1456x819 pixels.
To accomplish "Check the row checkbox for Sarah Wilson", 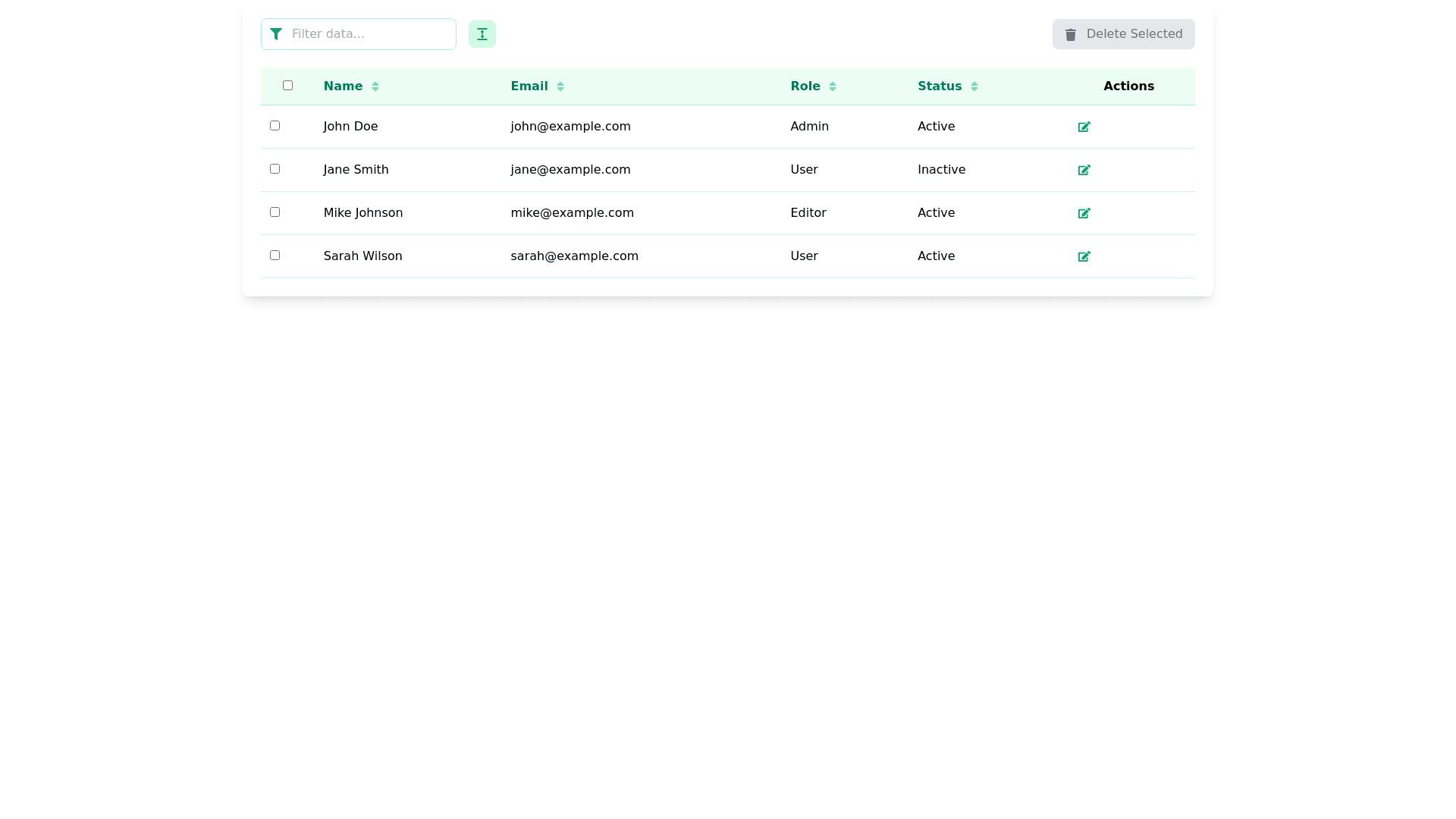I will tap(275, 255).
